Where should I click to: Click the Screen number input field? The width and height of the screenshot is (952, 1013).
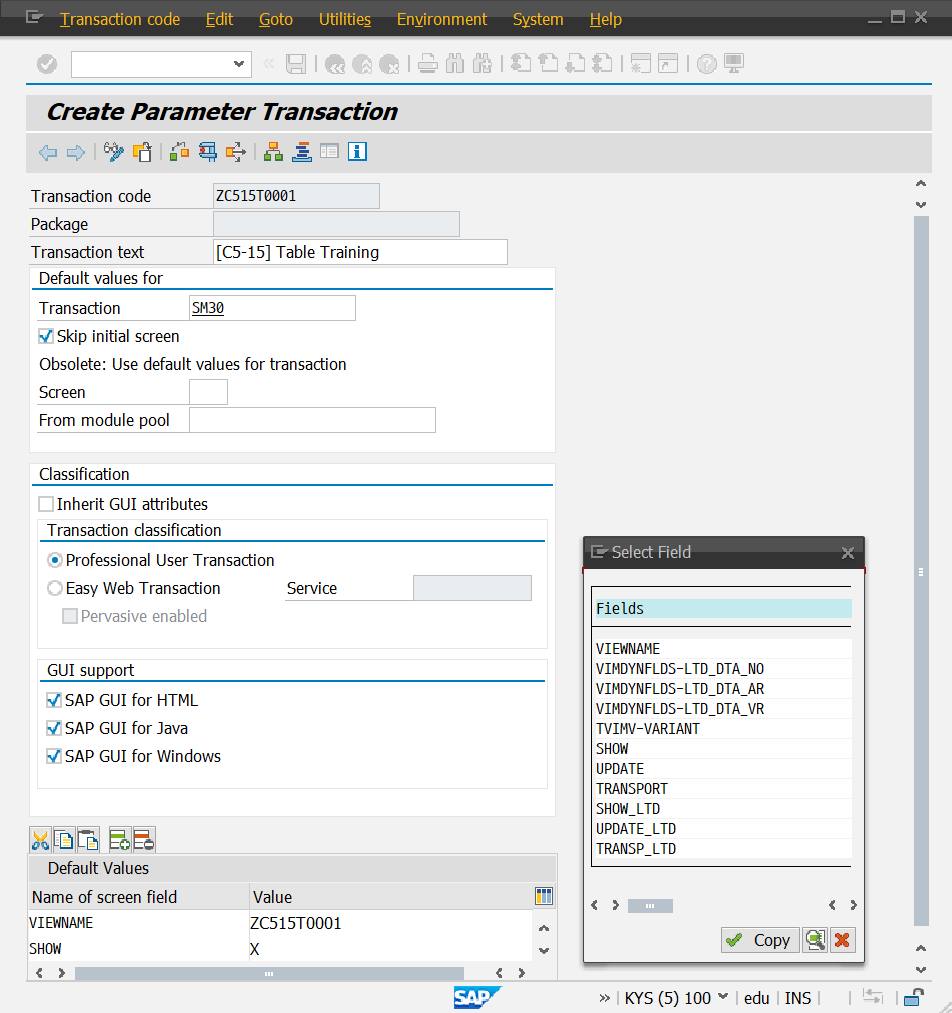point(209,392)
